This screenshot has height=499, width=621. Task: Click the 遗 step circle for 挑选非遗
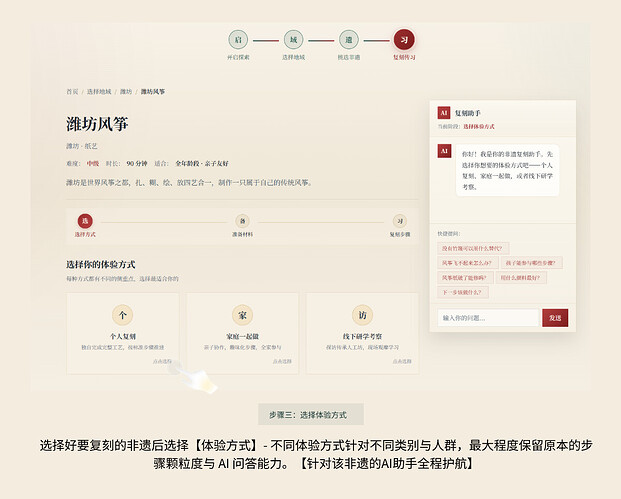click(349, 40)
